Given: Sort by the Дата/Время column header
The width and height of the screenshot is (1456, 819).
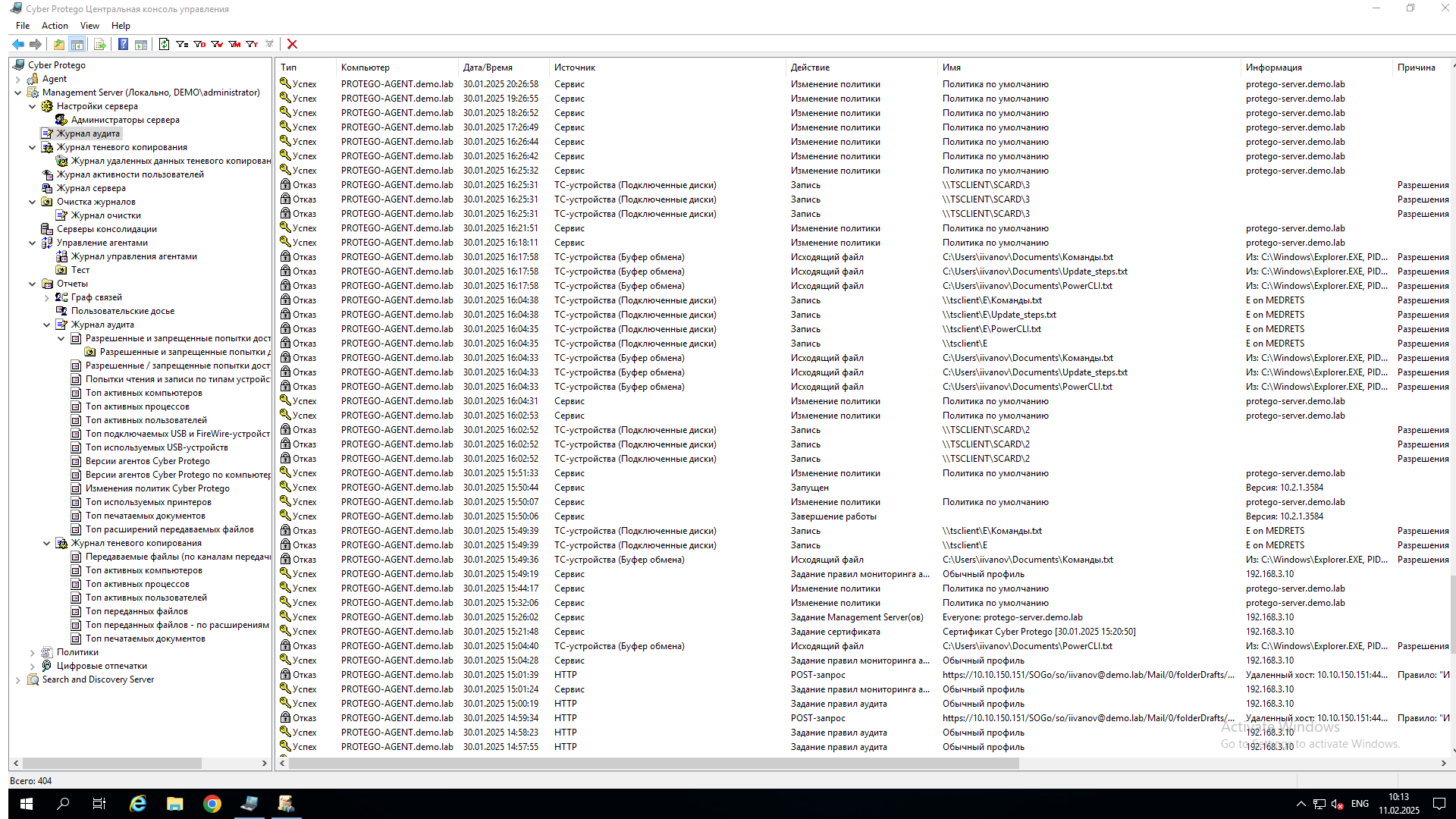Looking at the screenshot, I should [x=503, y=67].
